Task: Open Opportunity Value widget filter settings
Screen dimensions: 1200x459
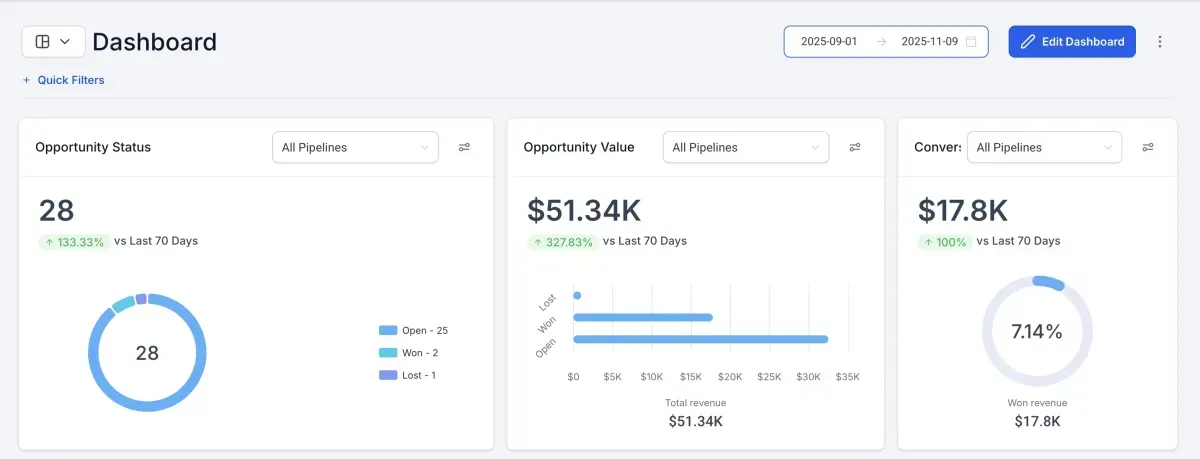Action: (x=855, y=147)
